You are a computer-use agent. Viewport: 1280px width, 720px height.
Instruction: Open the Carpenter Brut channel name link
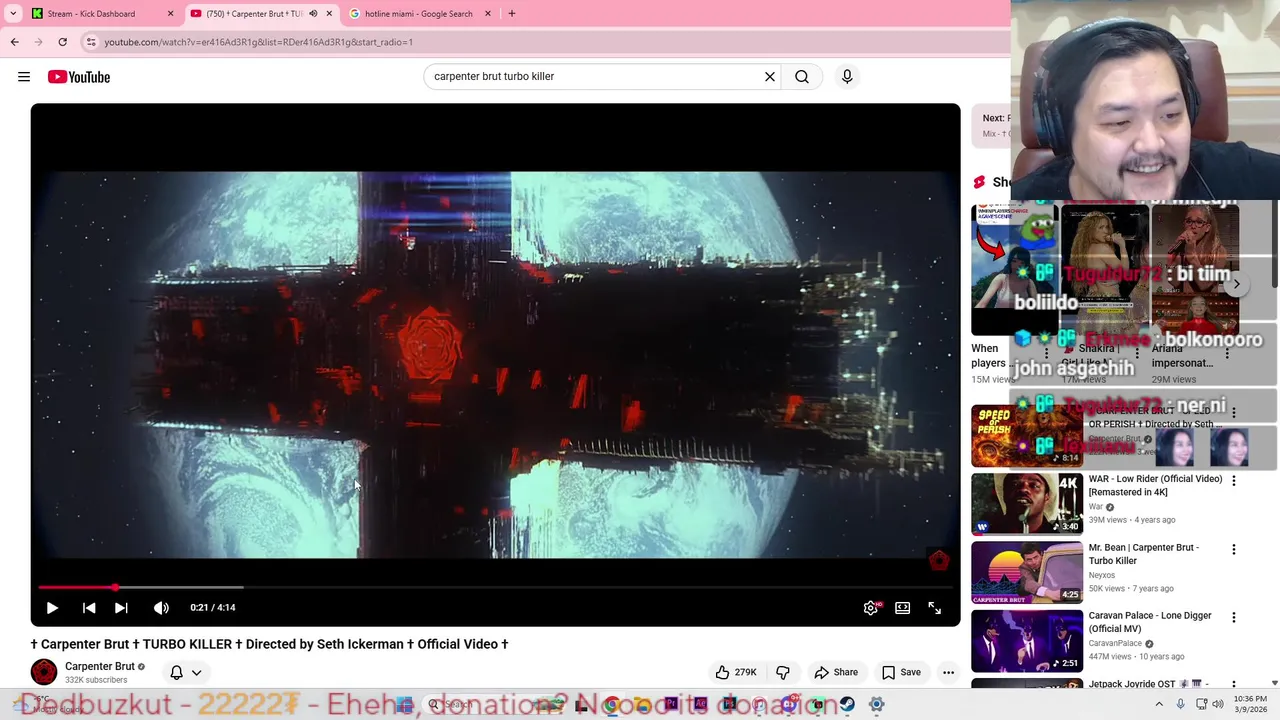click(99, 666)
